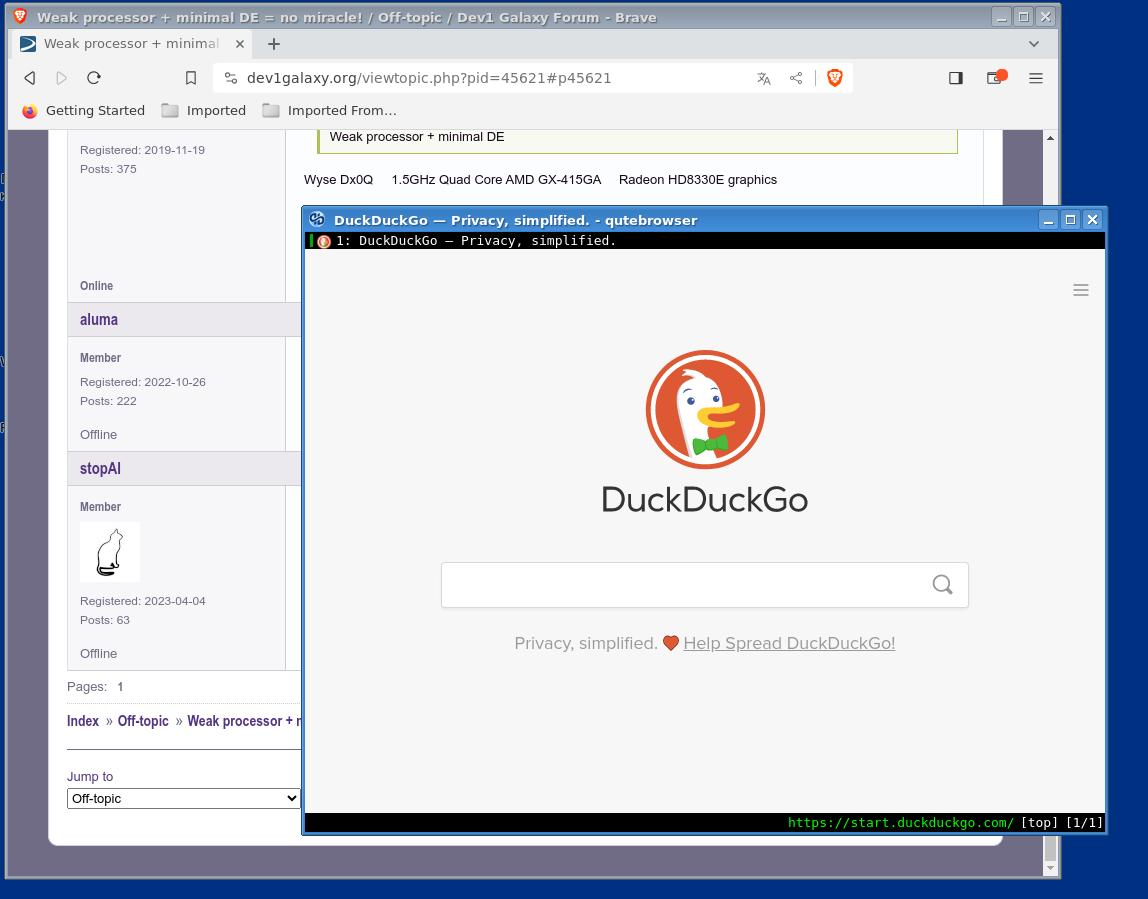This screenshot has width=1148, height=899.
Task: Open site information icon in address bar
Action: click(231, 78)
